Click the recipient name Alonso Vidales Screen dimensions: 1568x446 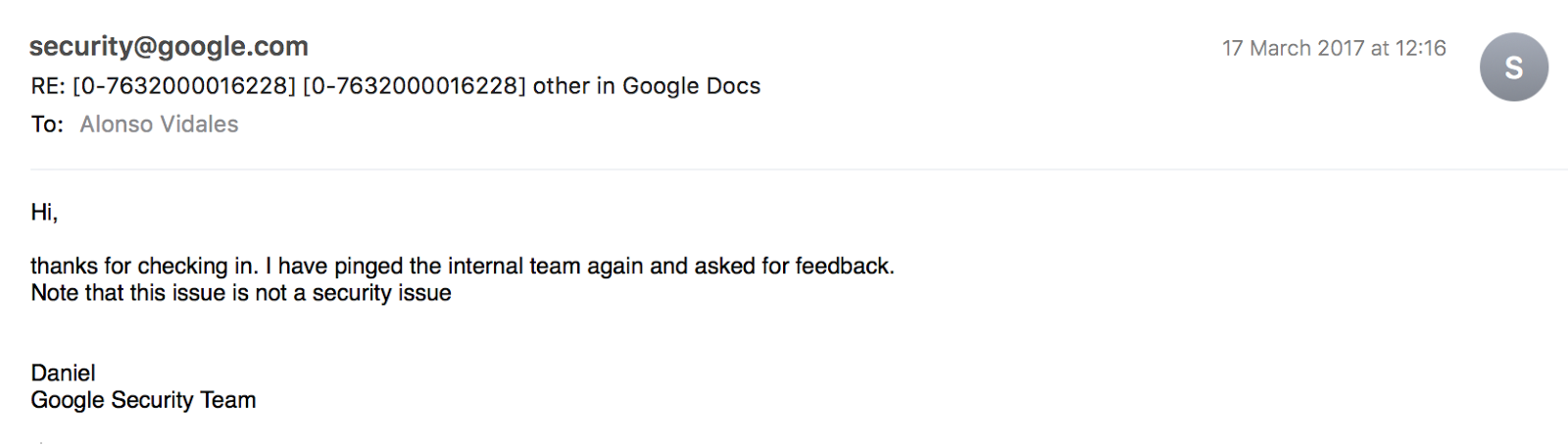click(159, 124)
